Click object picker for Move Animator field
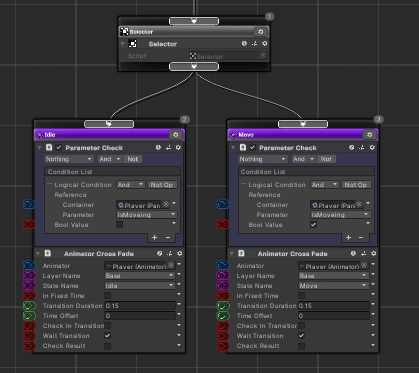This screenshot has height=373, width=419. pos(364,265)
